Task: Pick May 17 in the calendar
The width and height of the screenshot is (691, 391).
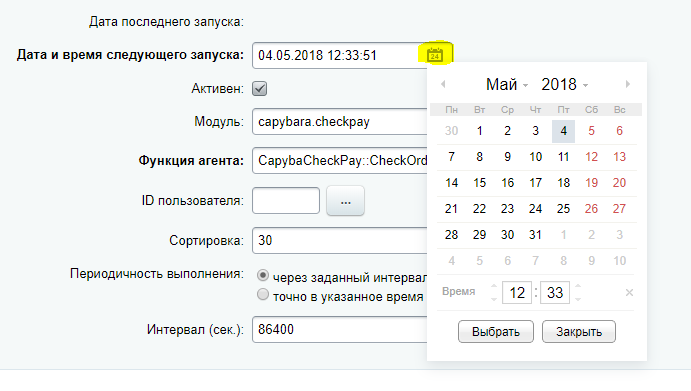Action: (x=535, y=183)
